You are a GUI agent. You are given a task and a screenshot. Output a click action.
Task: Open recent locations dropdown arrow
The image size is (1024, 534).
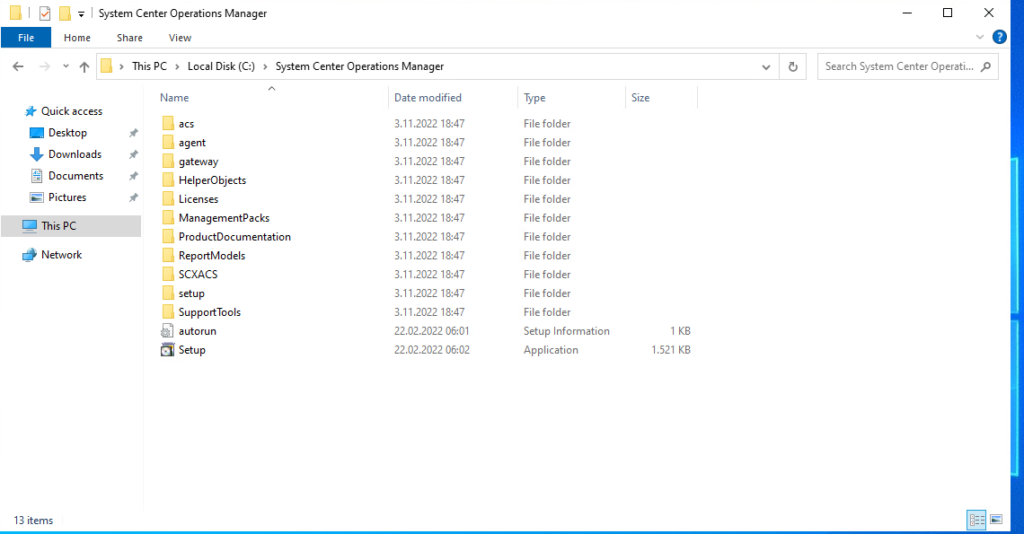(x=65, y=67)
